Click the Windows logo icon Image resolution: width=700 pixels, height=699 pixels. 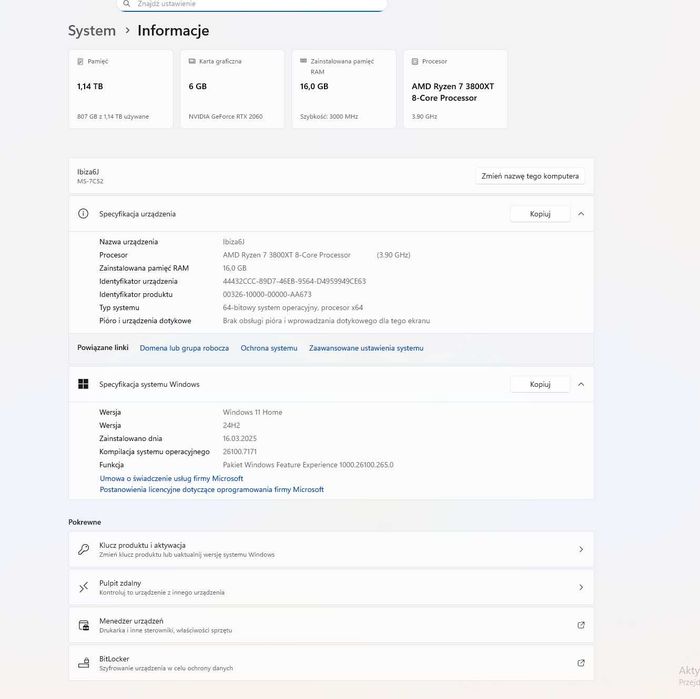coord(84,384)
